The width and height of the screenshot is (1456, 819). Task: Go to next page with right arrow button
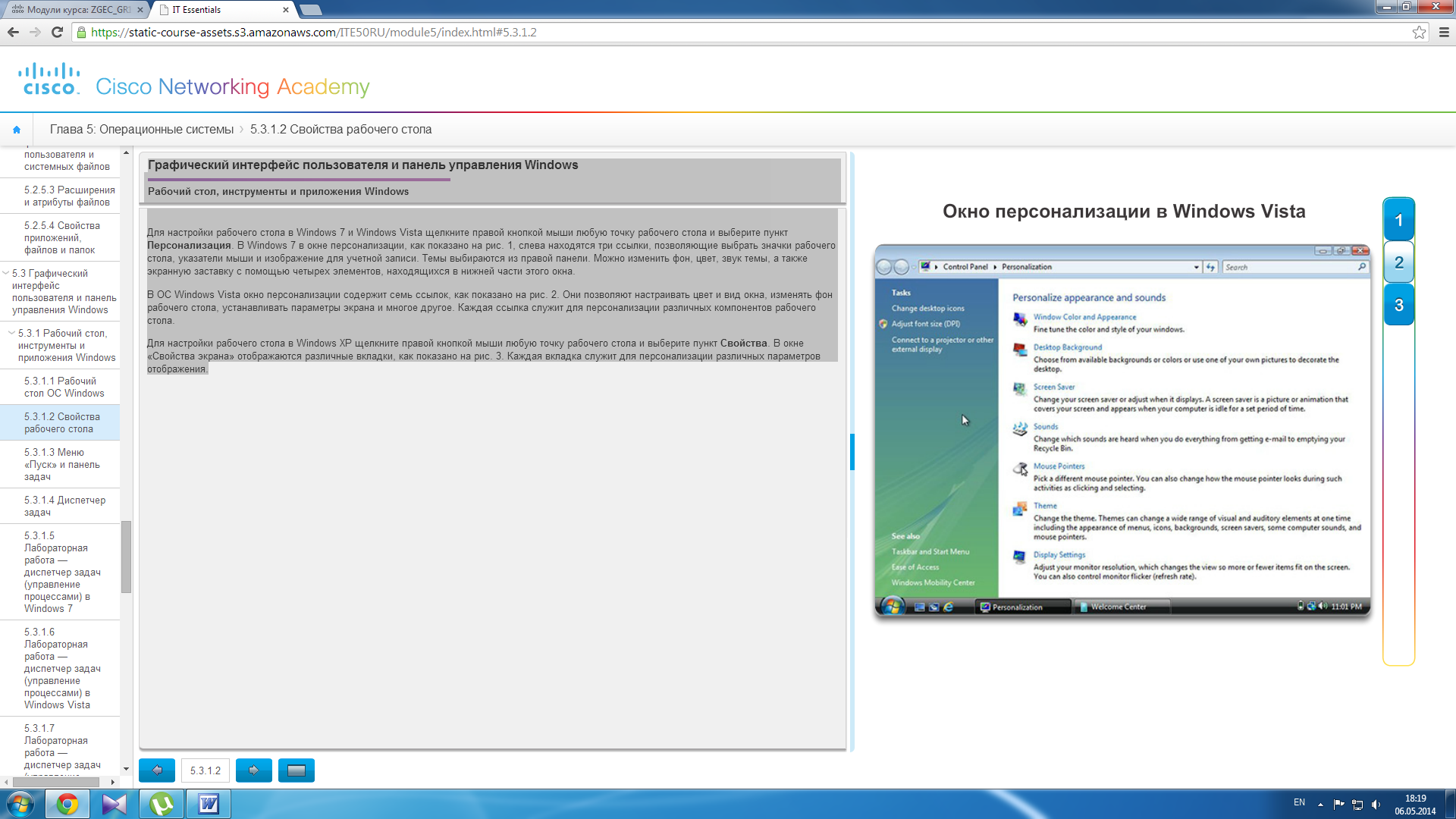254,770
